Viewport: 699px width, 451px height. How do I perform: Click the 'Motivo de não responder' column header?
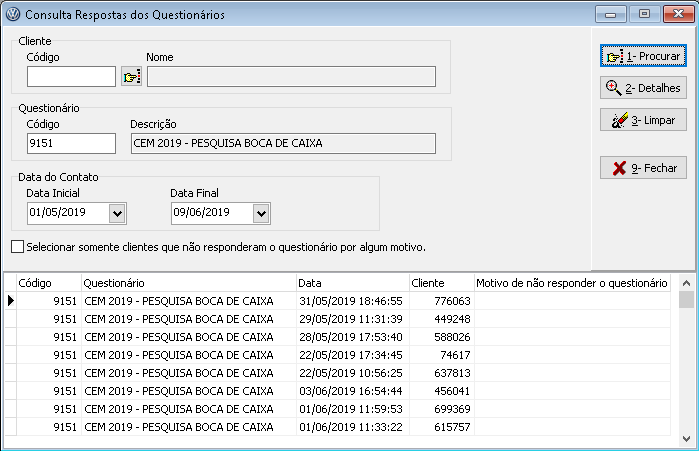(x=572, y=283)
